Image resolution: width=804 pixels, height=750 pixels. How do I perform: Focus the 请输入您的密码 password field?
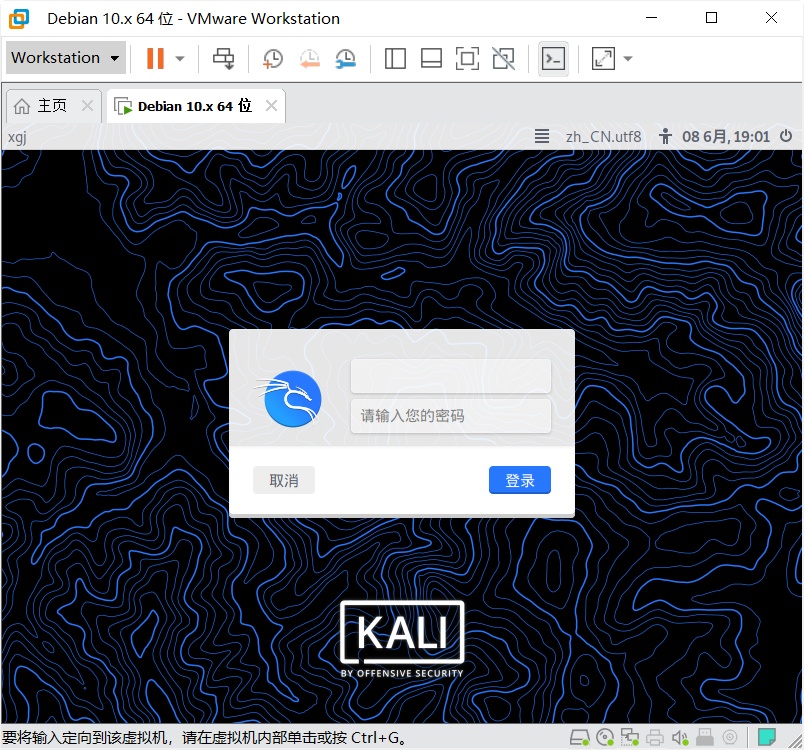[451, 416]
